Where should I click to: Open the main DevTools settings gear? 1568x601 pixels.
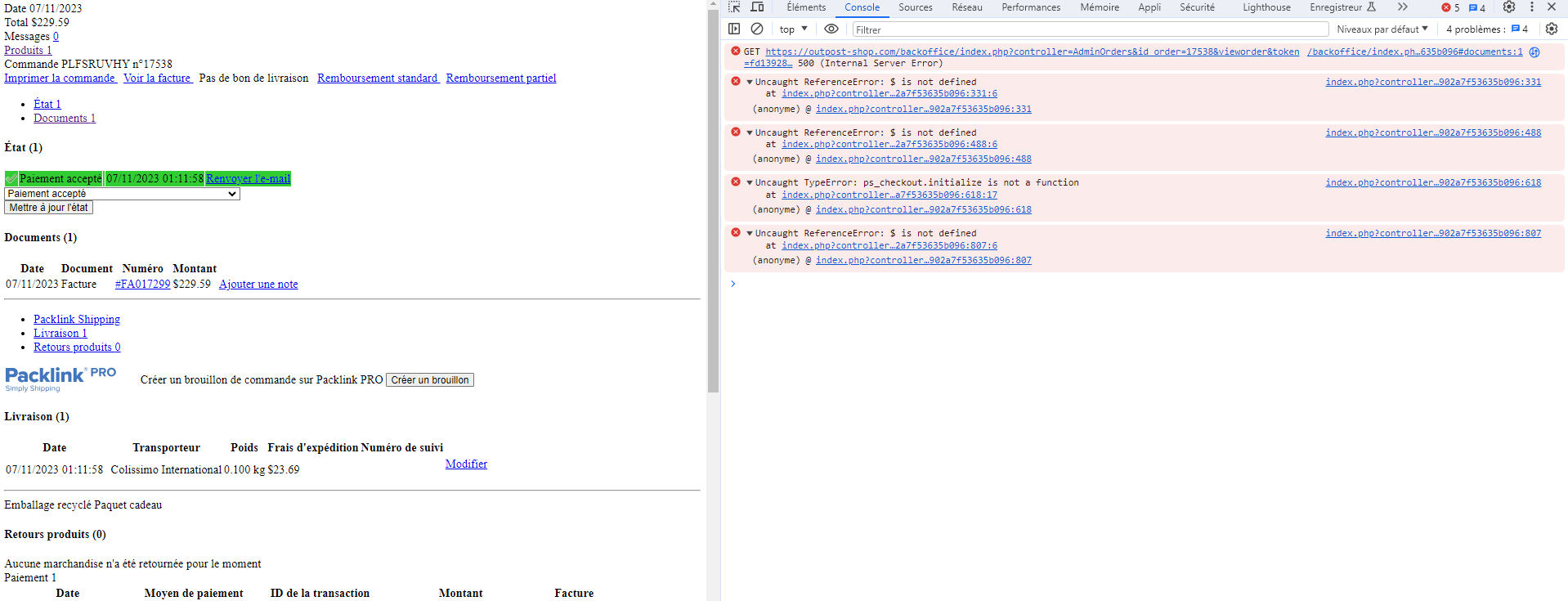click(x=1509, y=7)
